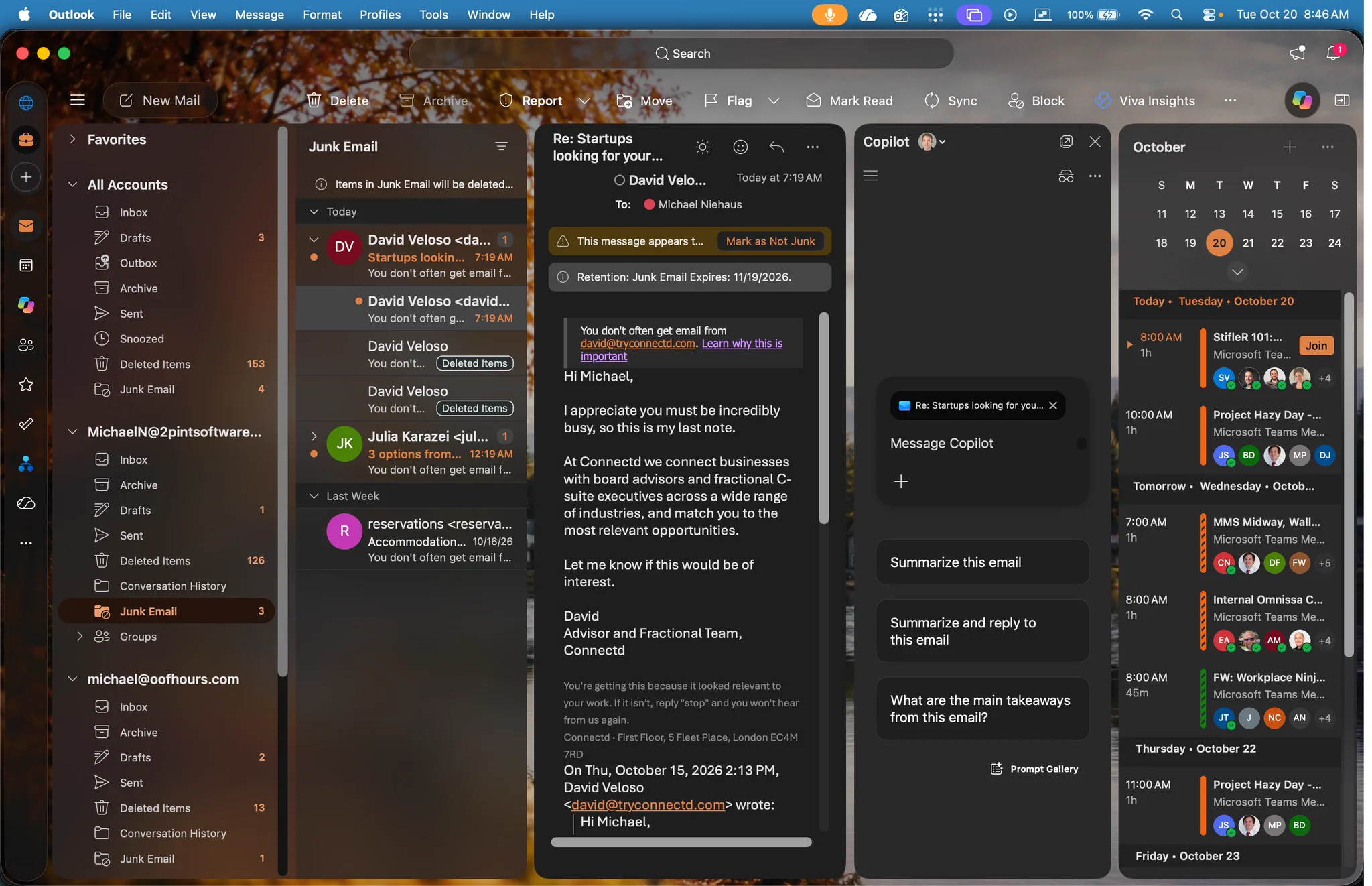Open the Copilot colorful icon in toolbar

(x=1302, y=100)
